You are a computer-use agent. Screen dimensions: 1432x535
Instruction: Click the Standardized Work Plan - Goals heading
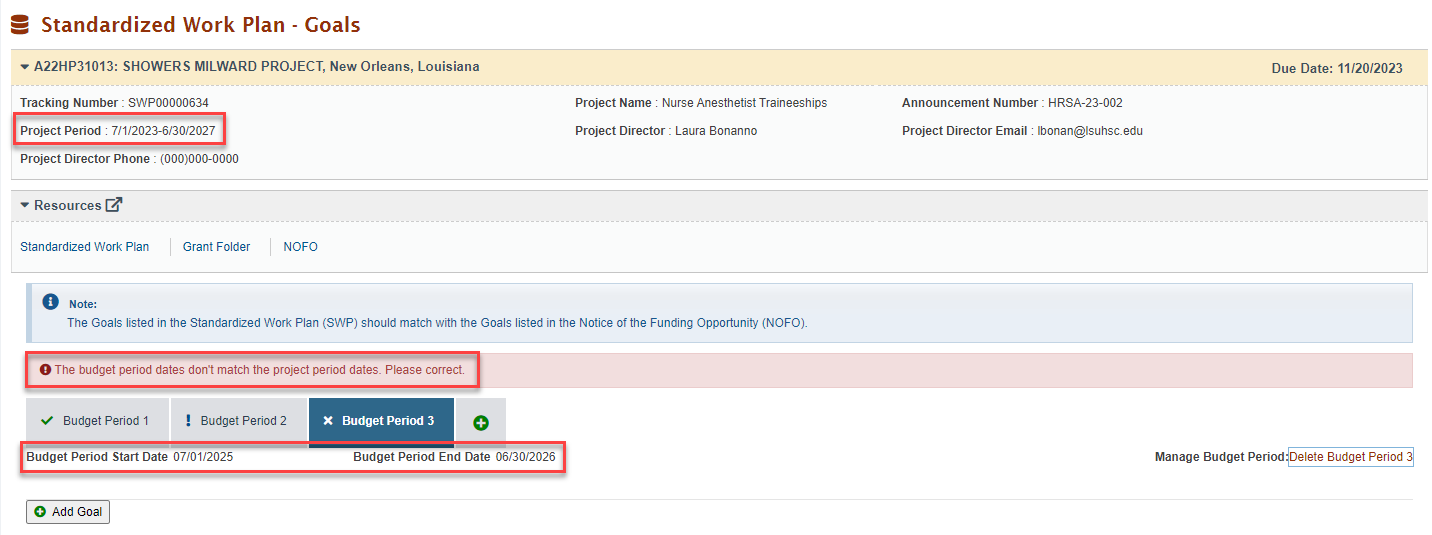(x=201, y=25)
